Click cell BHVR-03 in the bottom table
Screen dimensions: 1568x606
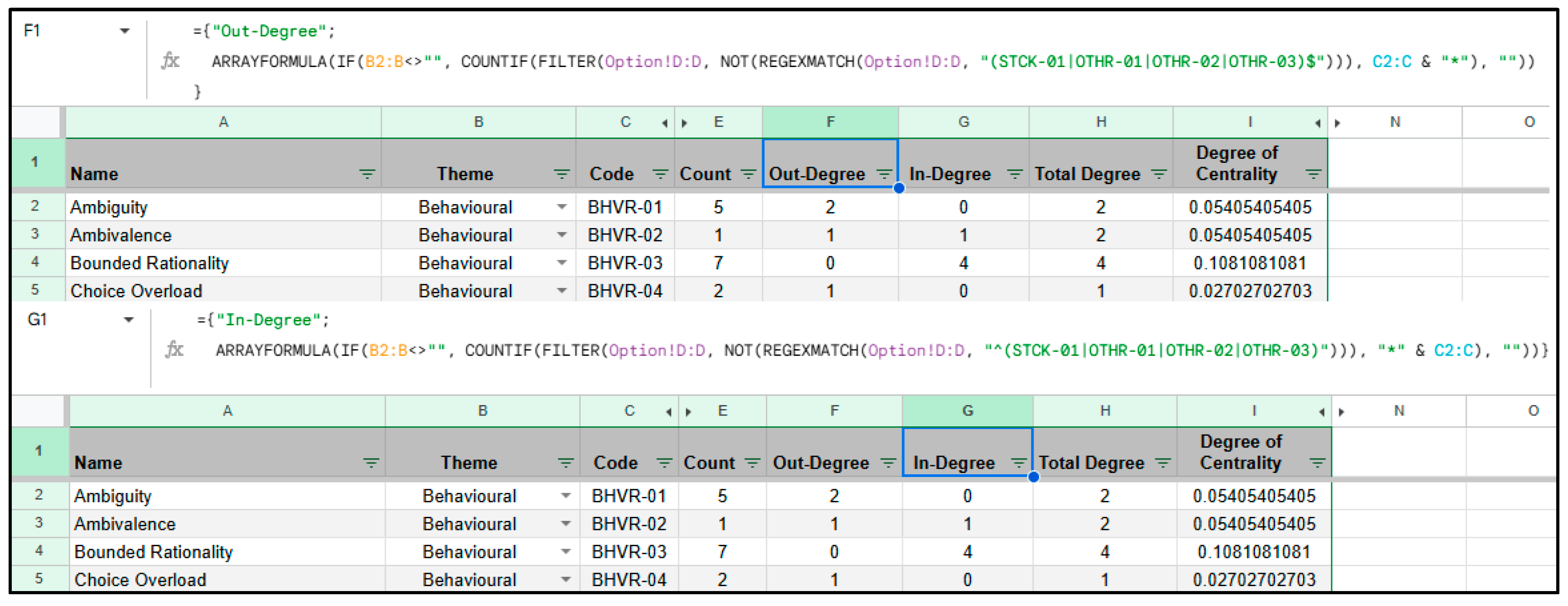[629, 553]
